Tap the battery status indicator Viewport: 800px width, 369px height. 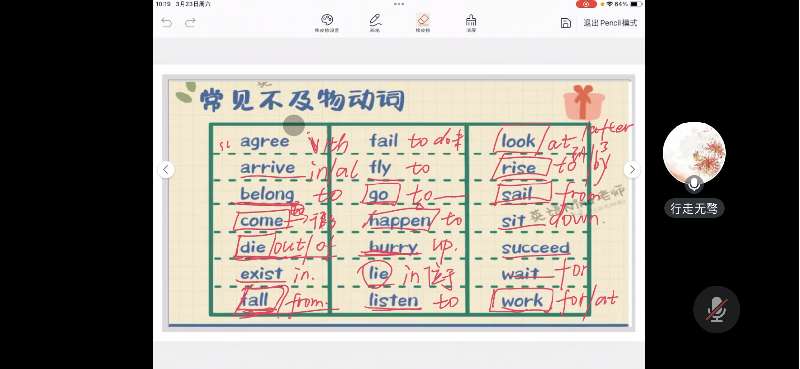coord(636,4)
